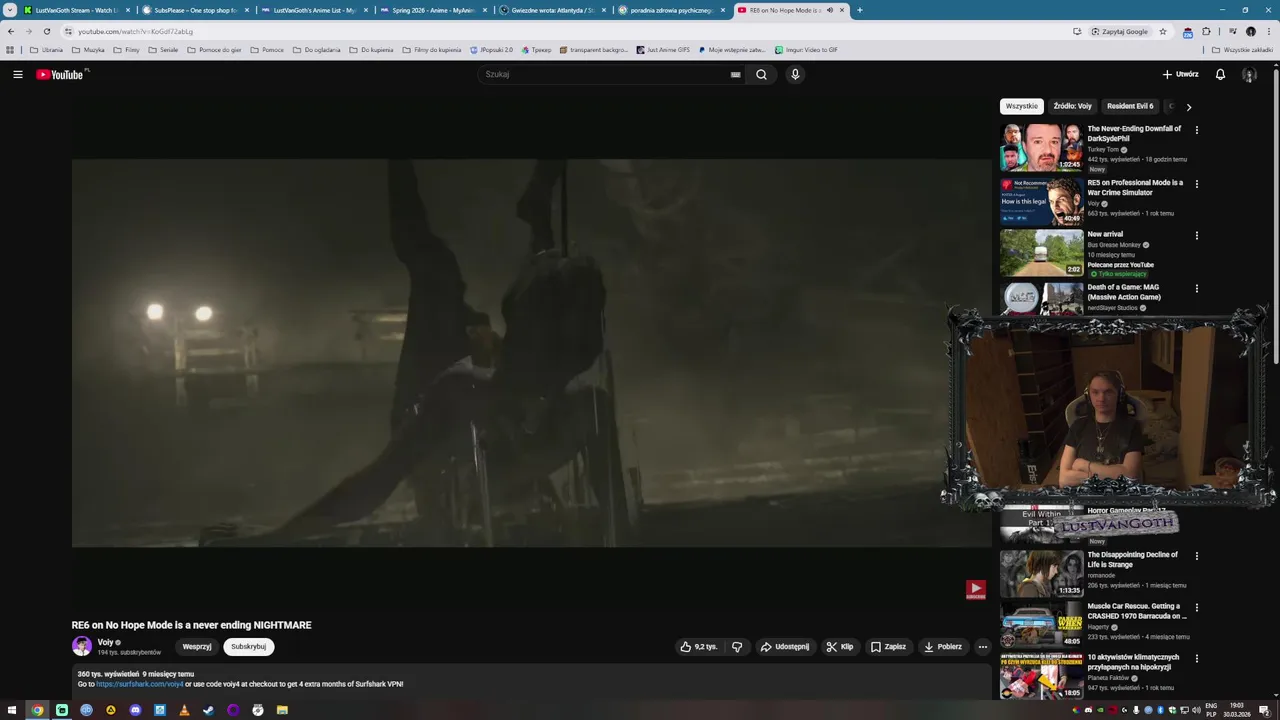The height and width of the screenshot is (720, 1280).
Task: Open Wszystkie zakładki bookmarks folder
Action: pyautogui.click(x=1242, y=49)
